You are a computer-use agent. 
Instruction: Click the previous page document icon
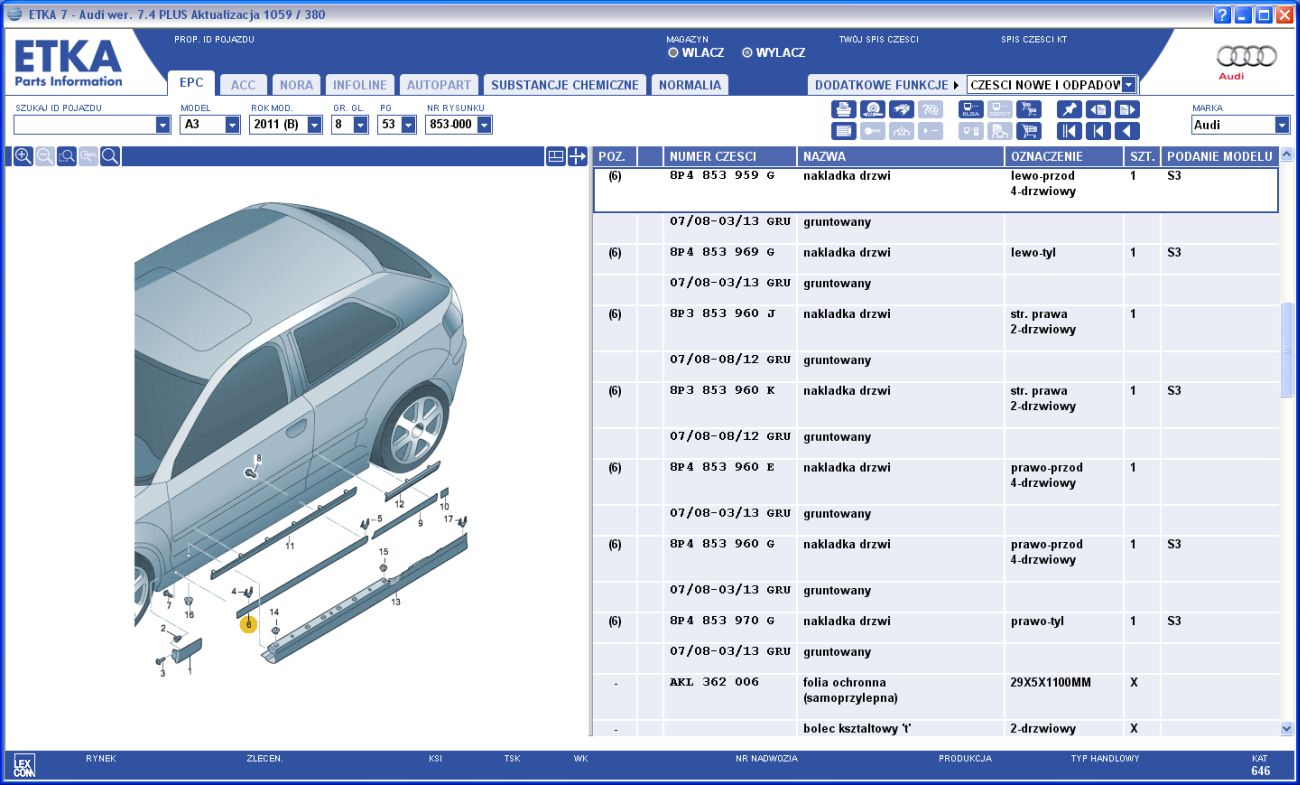click(1098, 109)
